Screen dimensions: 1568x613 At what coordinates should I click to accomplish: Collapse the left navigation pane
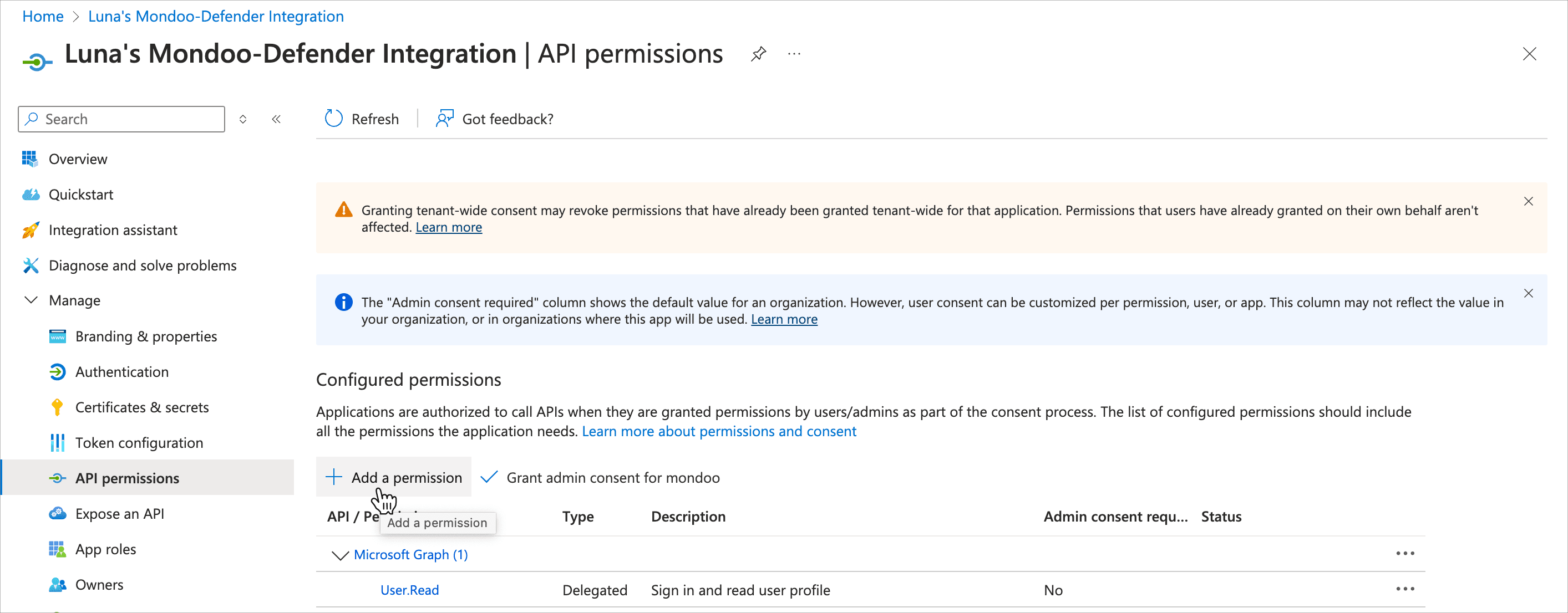click(x=276, y=119)
